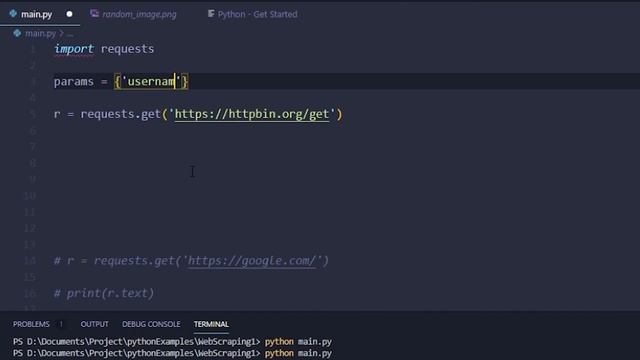Image resolution: width=640 pixels, height=360 pixels.
Task: Click the commented google.com URL
Action: coord(252,260)
